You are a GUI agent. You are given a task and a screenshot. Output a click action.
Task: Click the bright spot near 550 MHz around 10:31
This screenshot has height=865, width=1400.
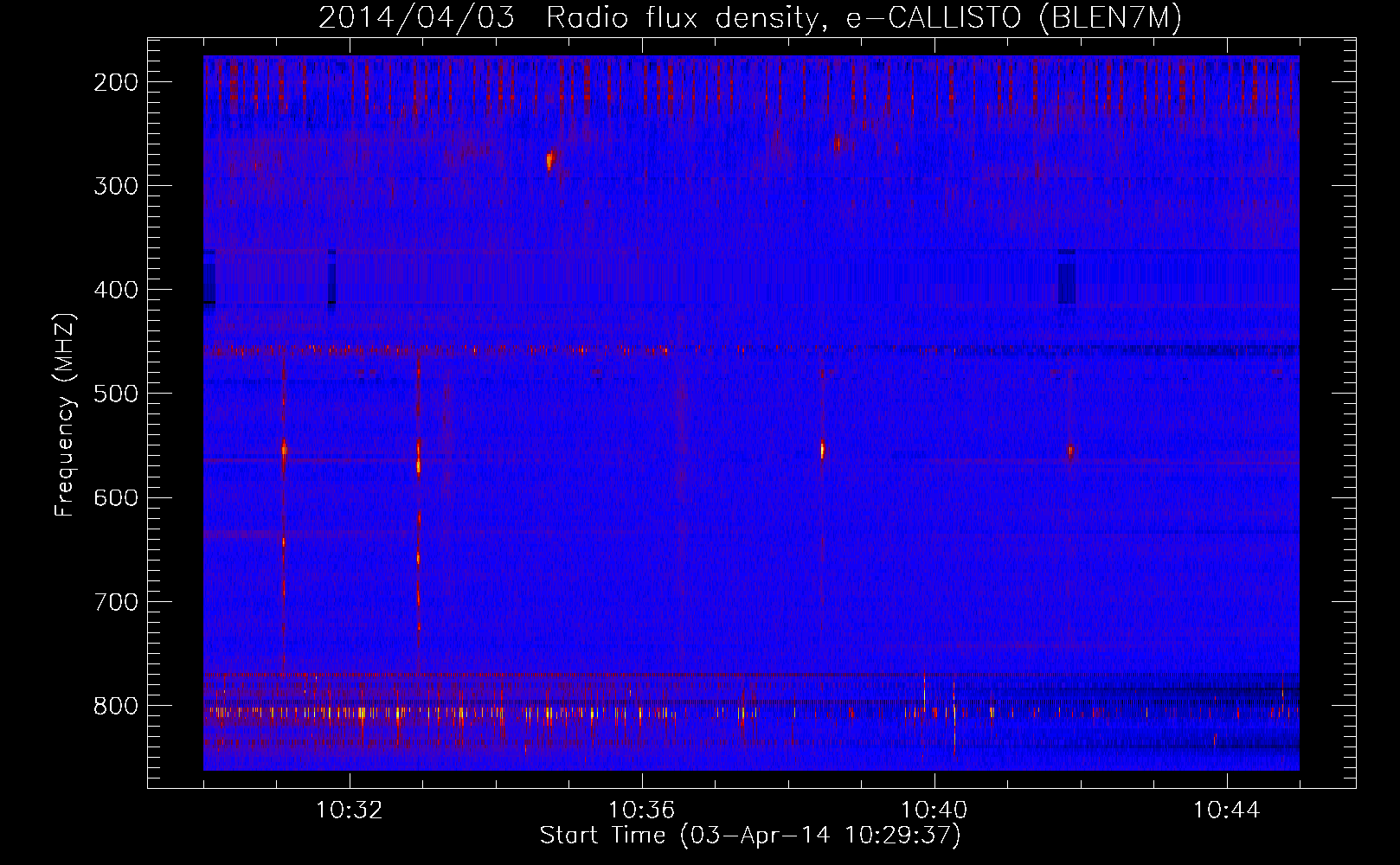[284, 448]
